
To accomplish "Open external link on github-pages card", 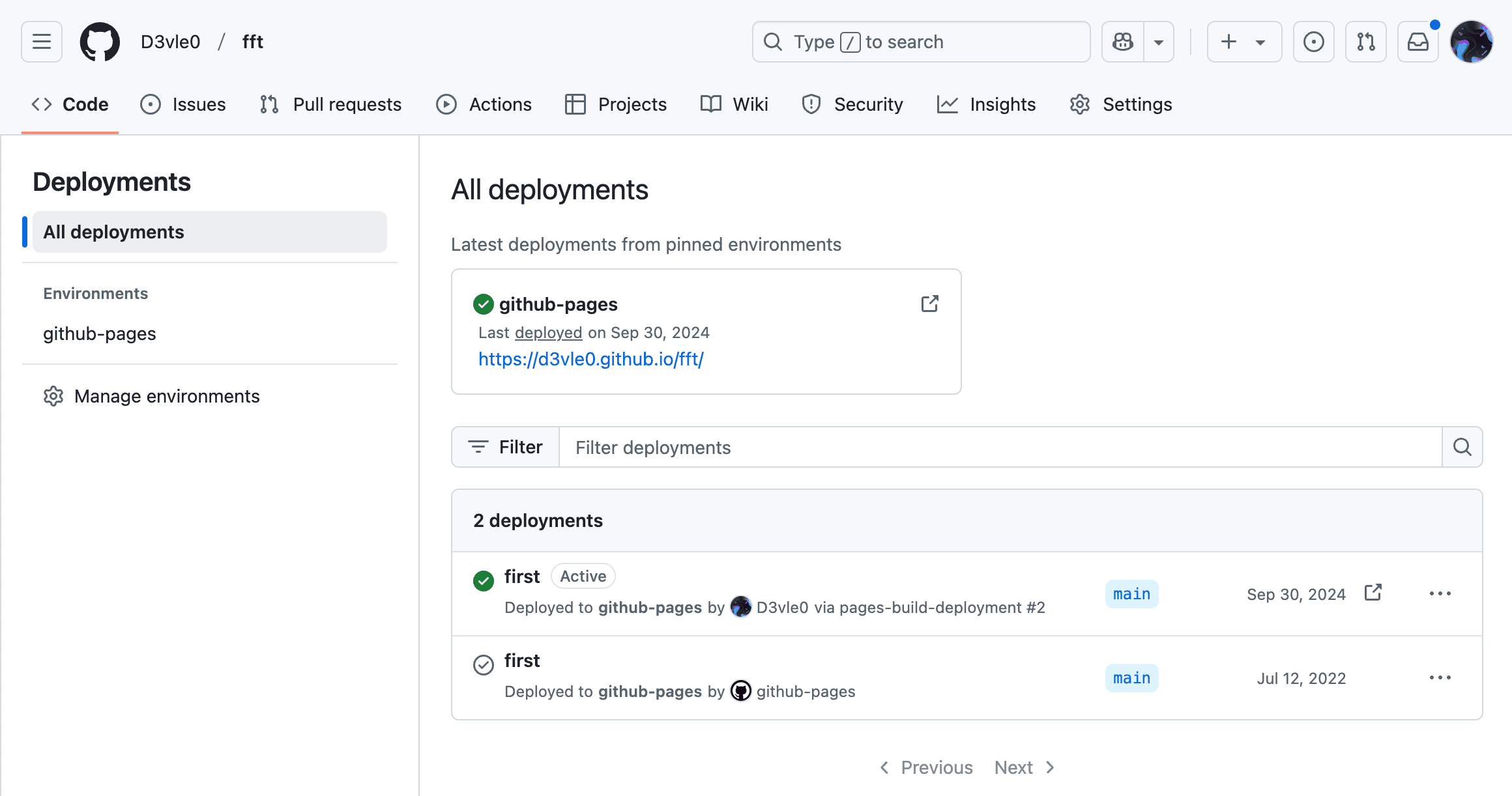I will (x=929, y=304).
